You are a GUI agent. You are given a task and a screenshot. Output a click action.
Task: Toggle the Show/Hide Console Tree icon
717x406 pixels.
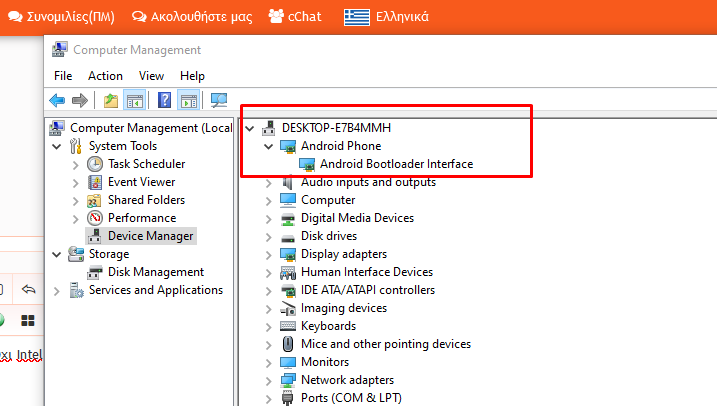[x=134, y=100]
